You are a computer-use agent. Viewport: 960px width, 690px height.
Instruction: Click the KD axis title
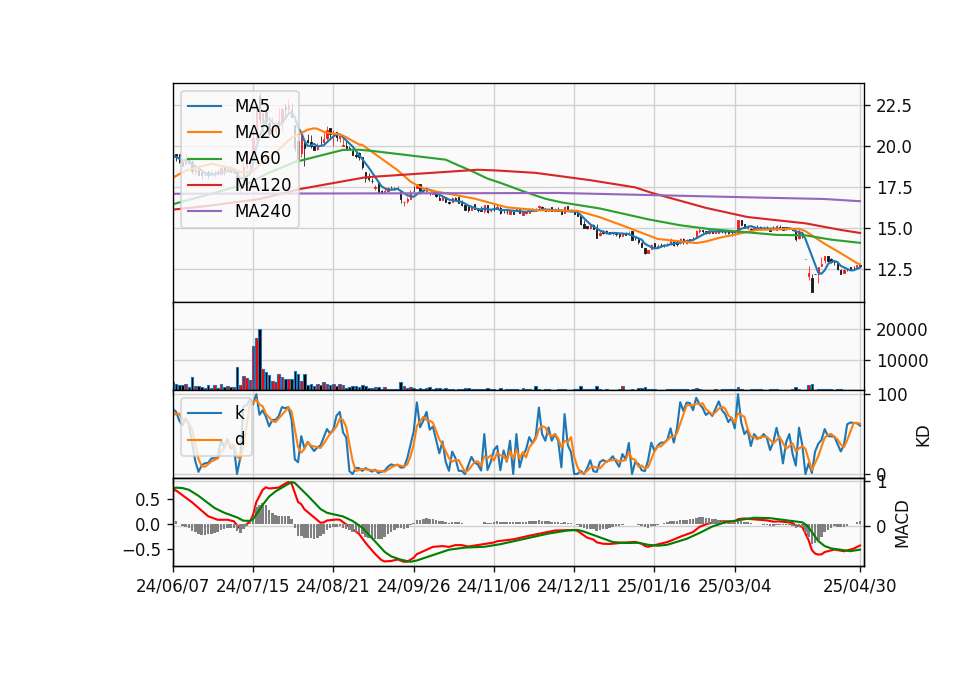923,436
